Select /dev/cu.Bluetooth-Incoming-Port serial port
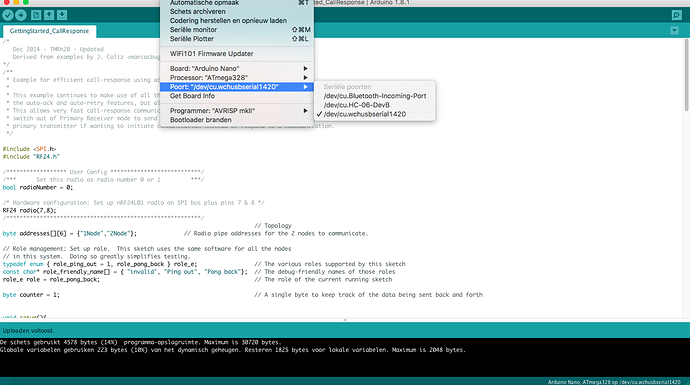 pos(375,96)
